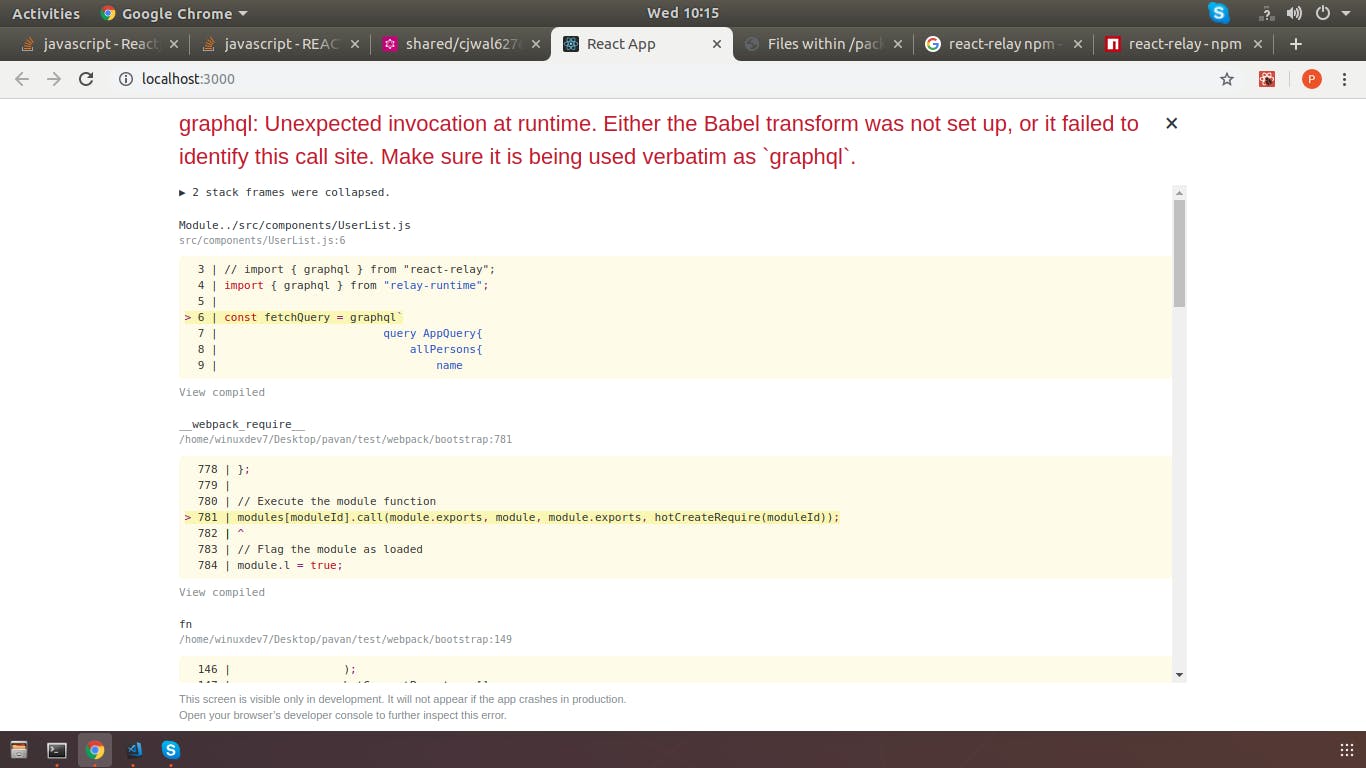The image size is (1366, 768).
Task: Open Skype from the dock
Action: [171, 750]
